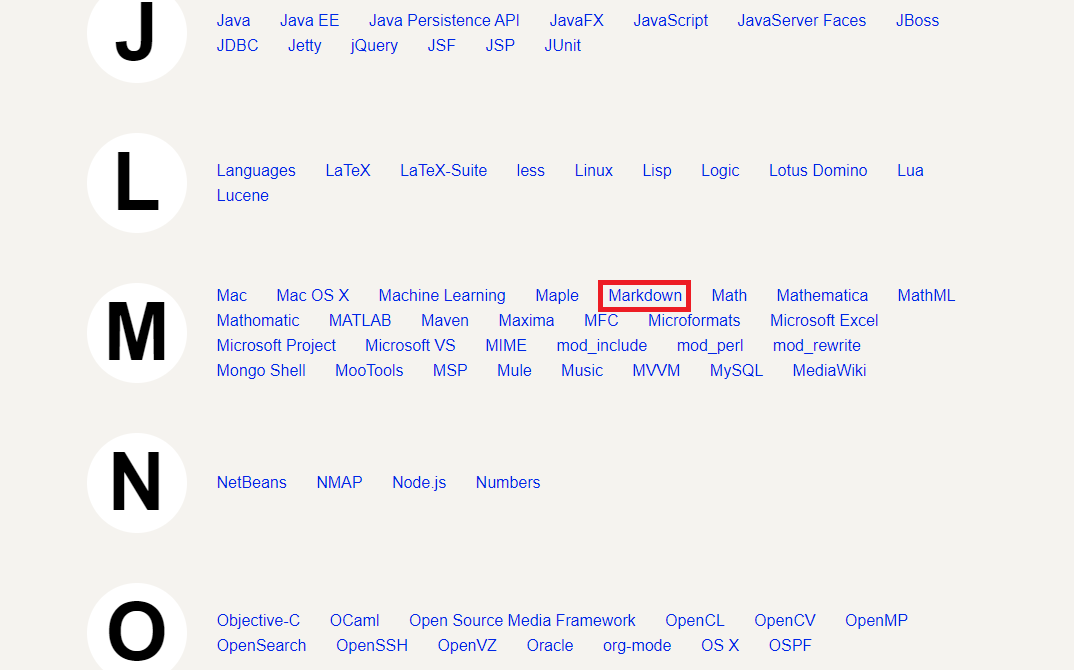Open the JUnit link
This screenshot has width=1074, height=670.
coord(562,45)
